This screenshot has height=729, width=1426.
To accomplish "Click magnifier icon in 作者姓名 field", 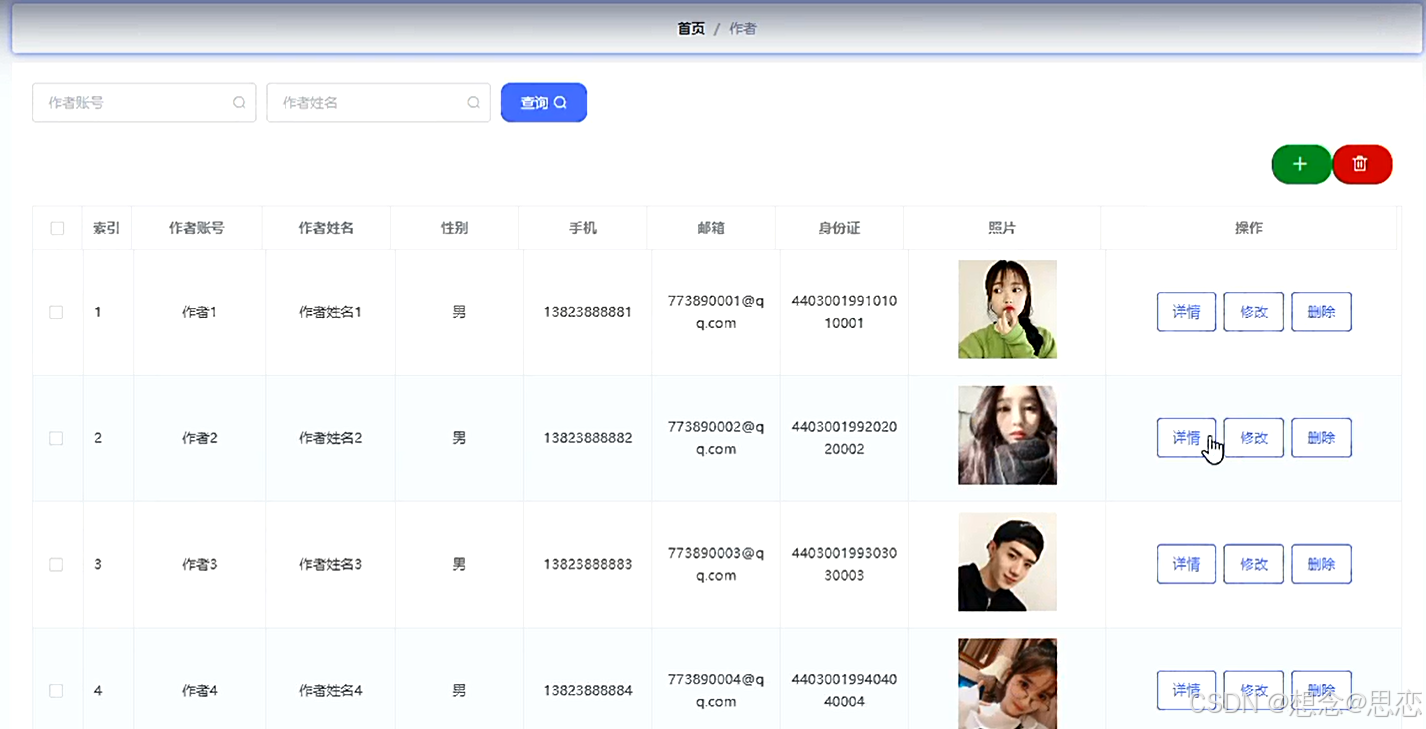I will tap(473, 103).
